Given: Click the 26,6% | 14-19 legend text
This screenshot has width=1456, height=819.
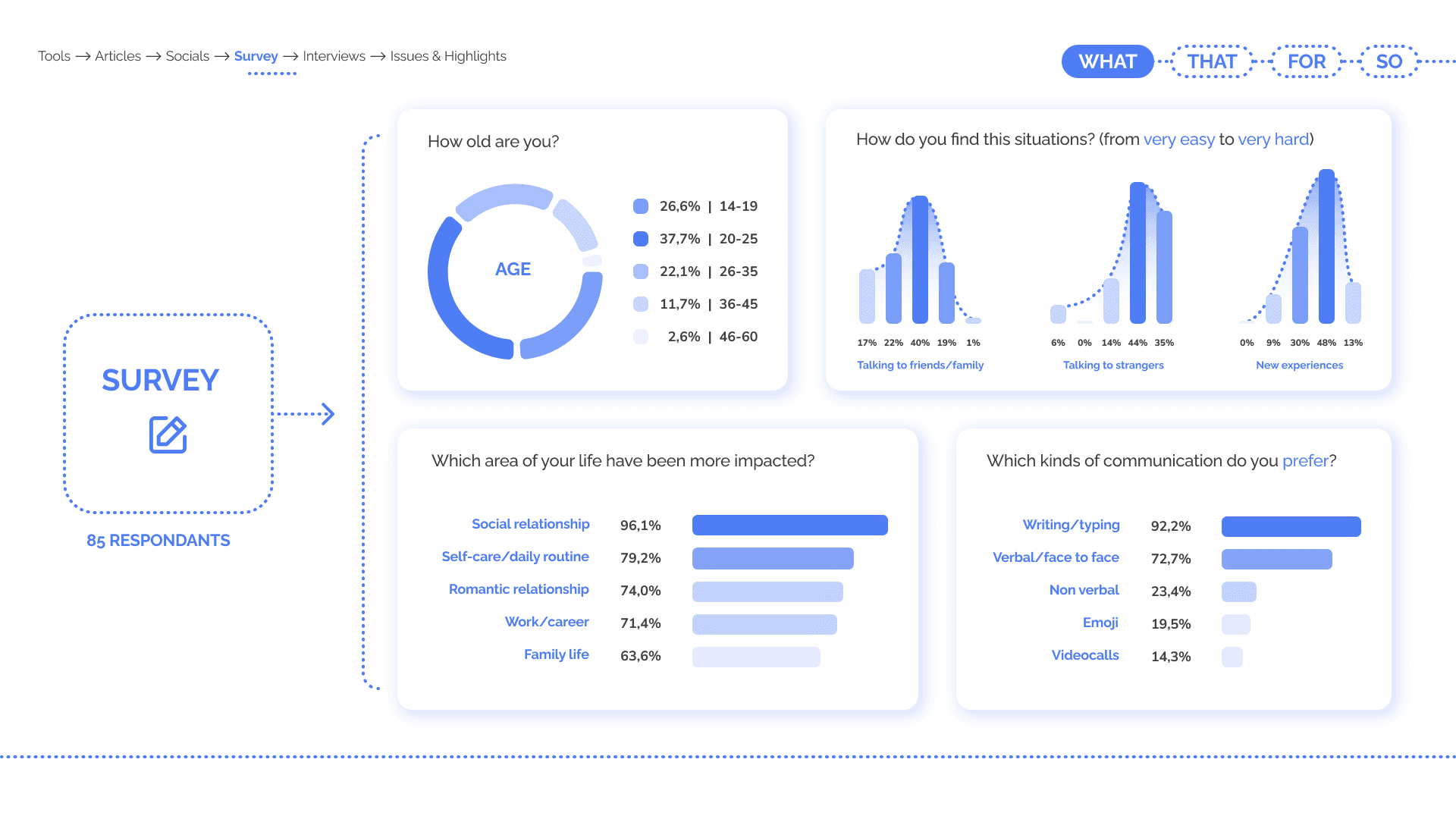Looking at the screenshot, I should point(708,206).
